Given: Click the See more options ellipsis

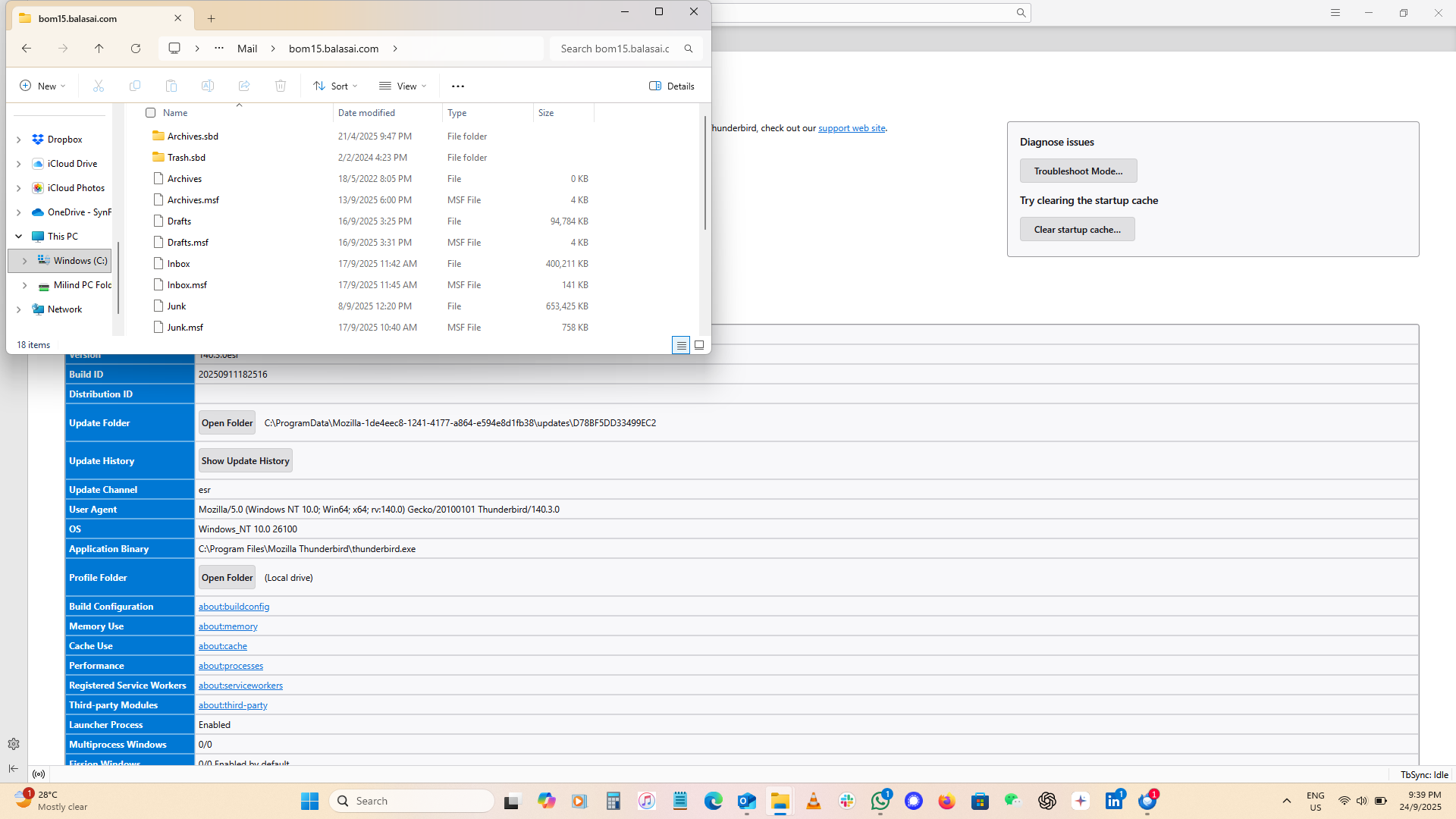Looking at the screenshot, I should (458, 86).
